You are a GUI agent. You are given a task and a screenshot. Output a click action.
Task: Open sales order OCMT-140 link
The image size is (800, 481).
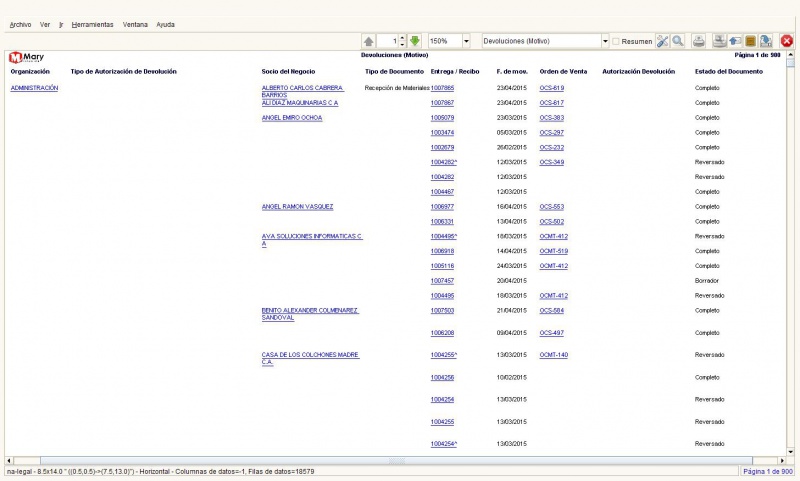[x=554, y=355]
